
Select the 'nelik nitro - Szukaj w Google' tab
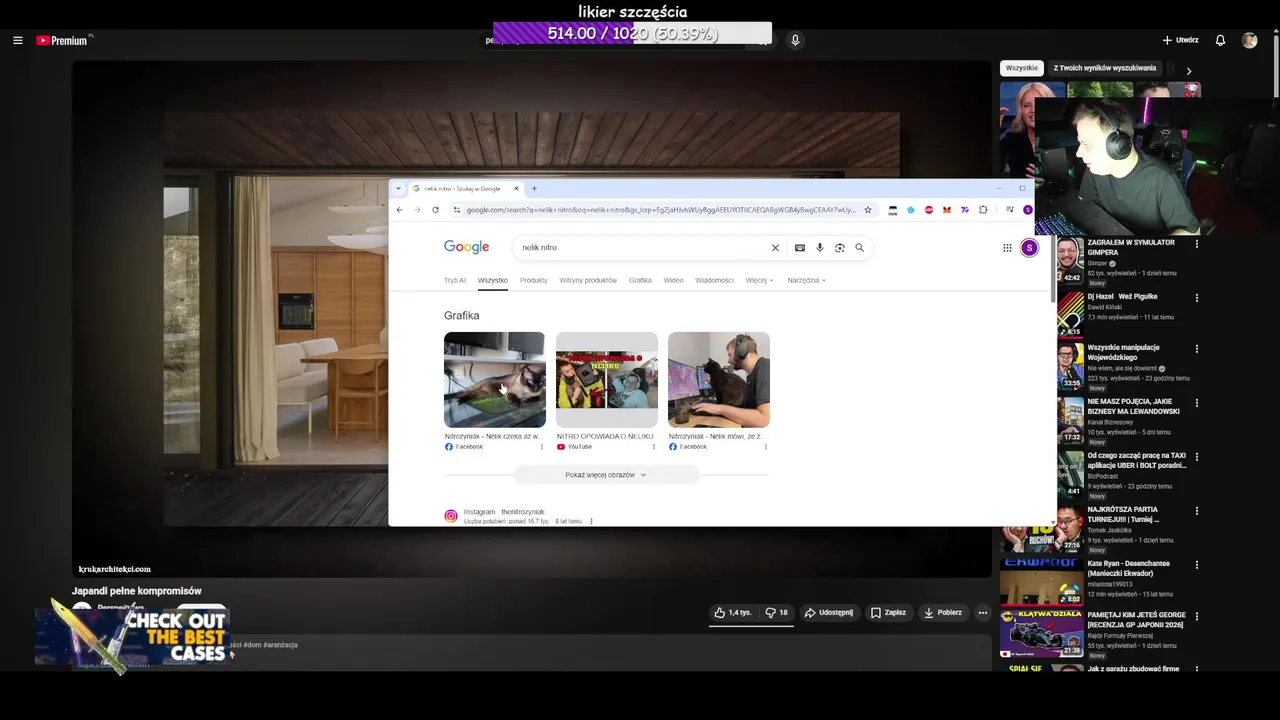click(465, 188)
